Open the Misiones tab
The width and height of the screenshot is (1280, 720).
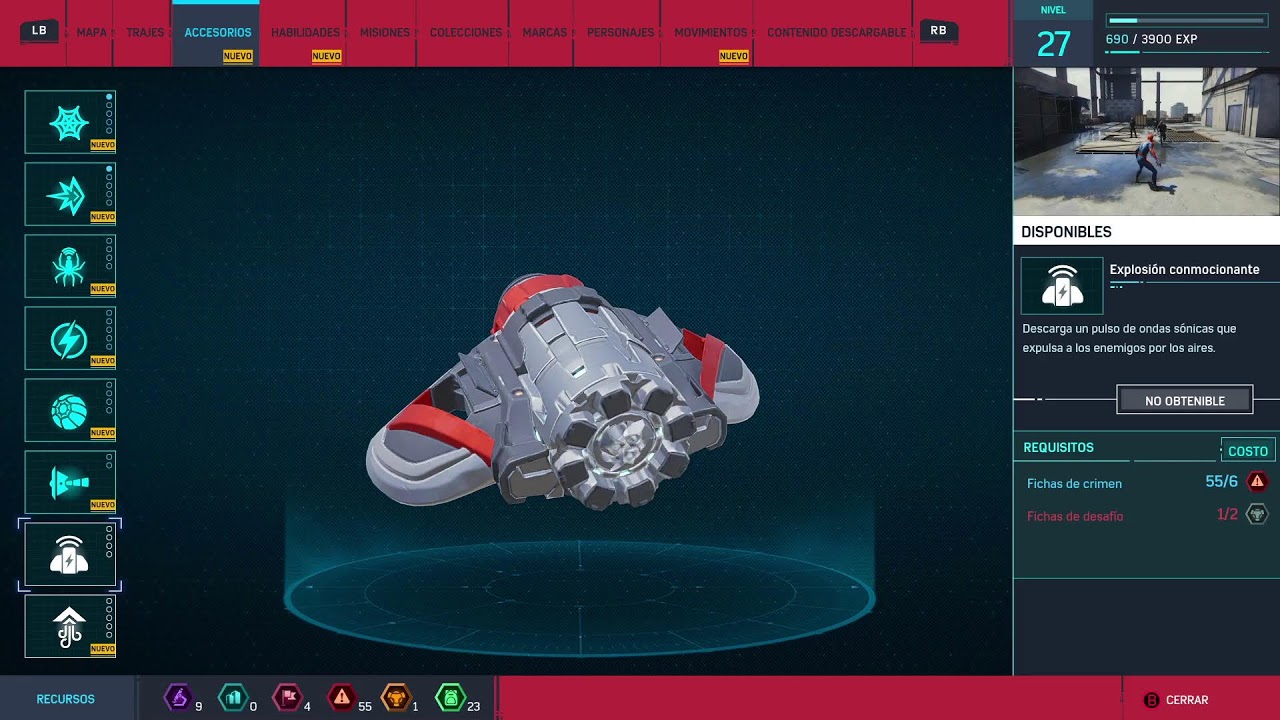(x=385, y=33)
